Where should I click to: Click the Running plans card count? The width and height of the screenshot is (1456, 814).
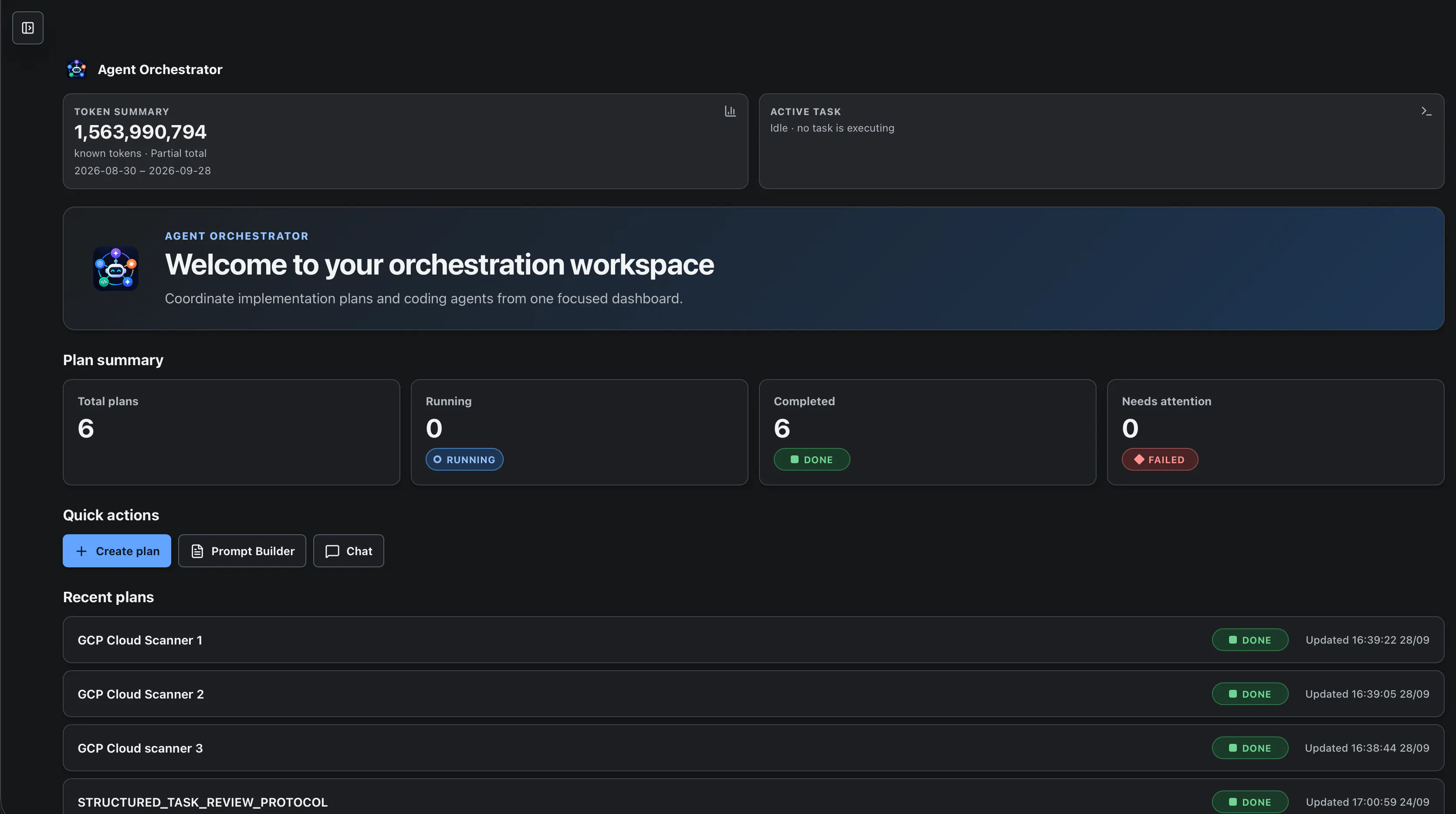[434, 428]
